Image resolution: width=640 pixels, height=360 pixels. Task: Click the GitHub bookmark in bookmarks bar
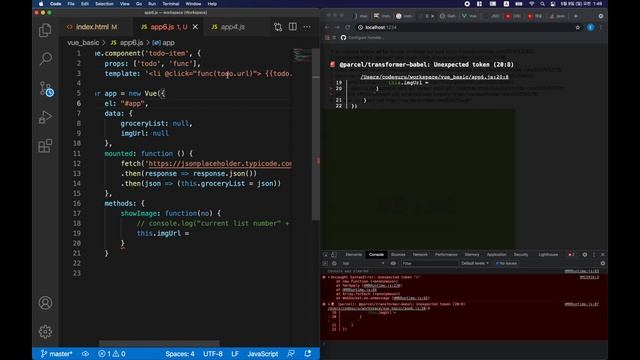click(x=362, y=38)
